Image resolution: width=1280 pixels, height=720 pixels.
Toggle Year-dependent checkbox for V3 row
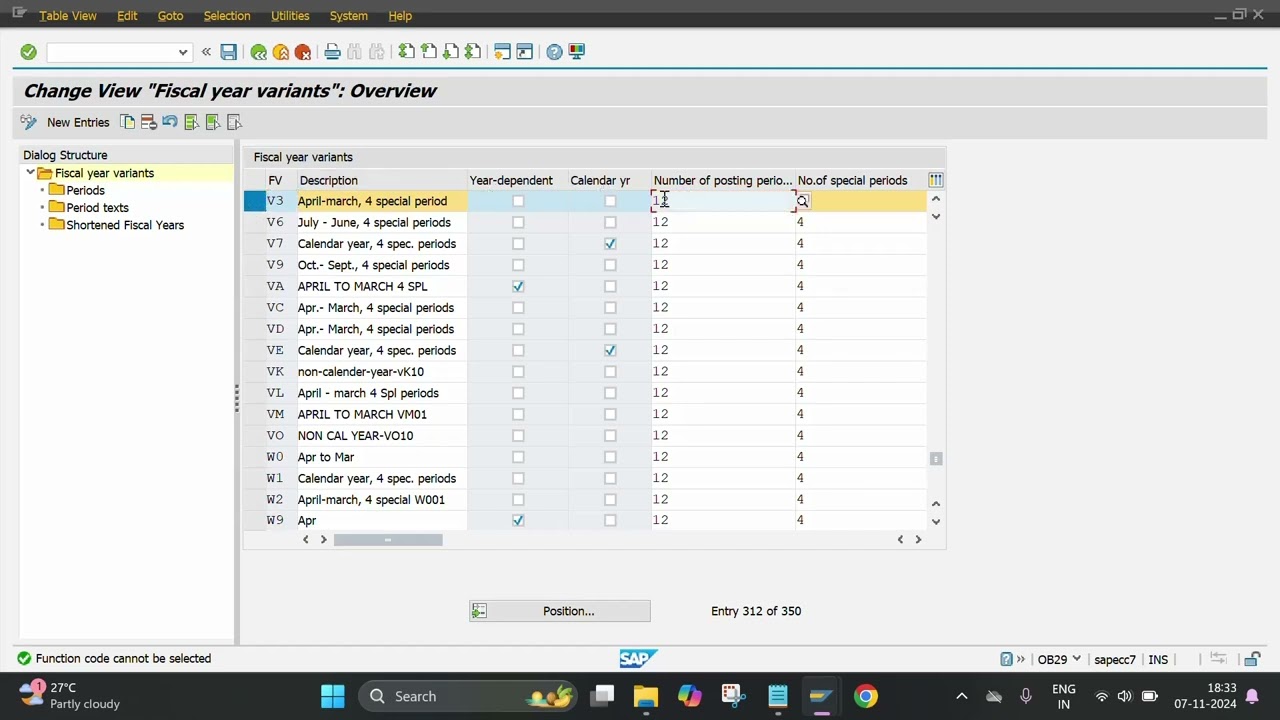[x=518, y=201]
